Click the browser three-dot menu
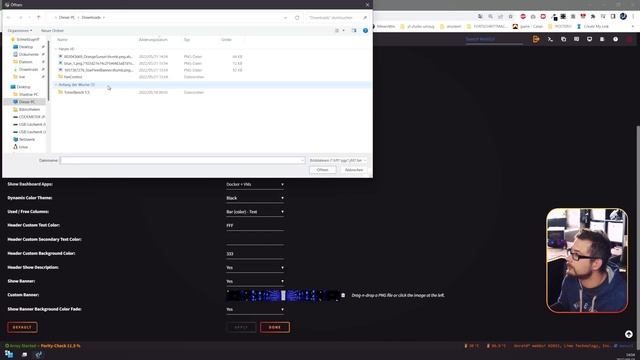The image size is (640, 360). (x=633, y=16)
